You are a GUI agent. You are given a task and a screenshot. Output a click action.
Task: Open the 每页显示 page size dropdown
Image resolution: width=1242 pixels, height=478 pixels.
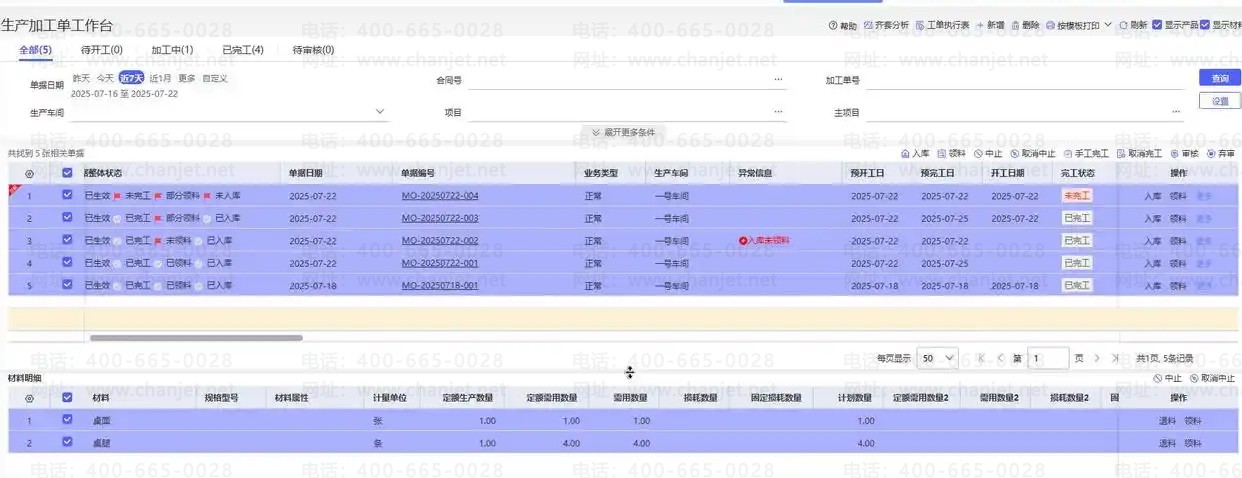(x=938, y=358)
